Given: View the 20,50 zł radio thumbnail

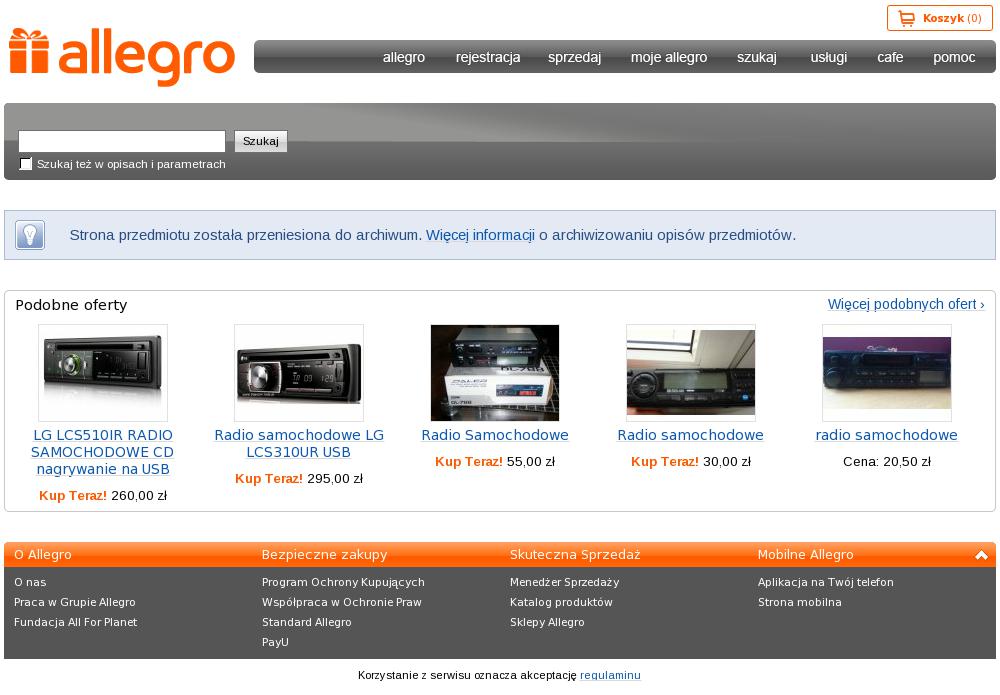Looking at the screenshot, I should click(886, 373).
